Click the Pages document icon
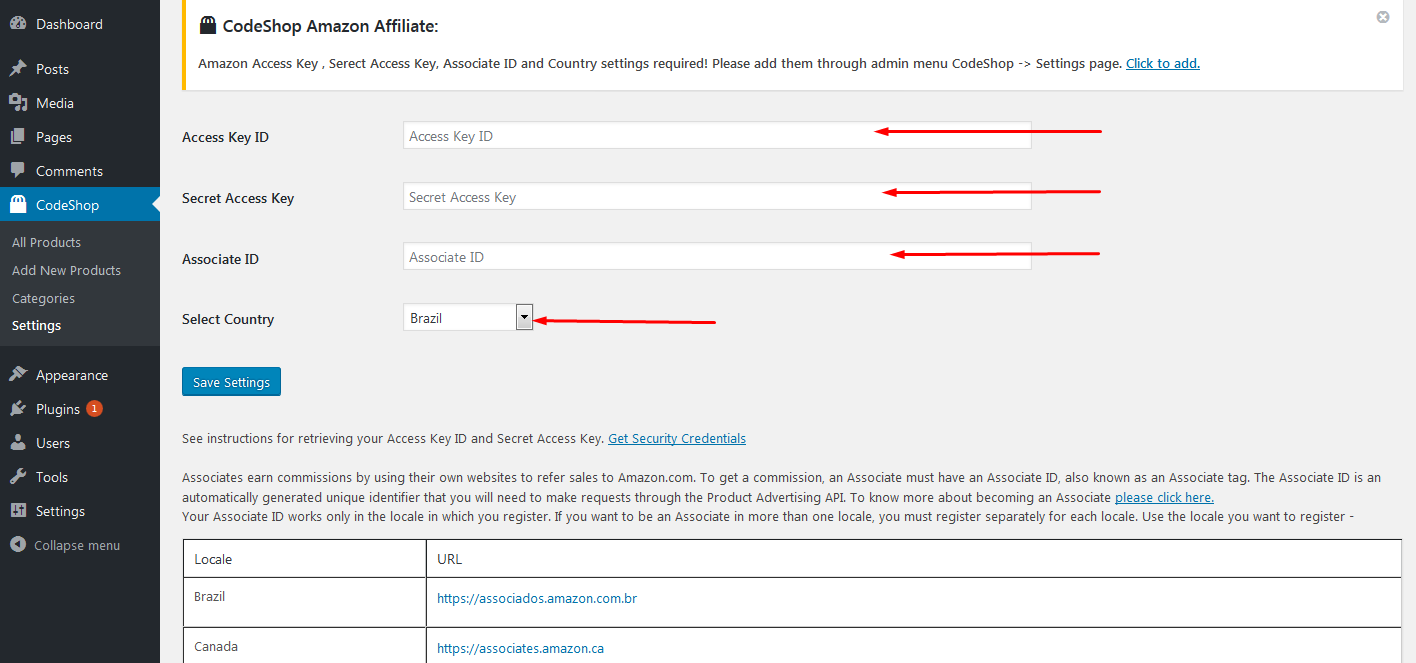1416x663 pixels. (18, 137)
